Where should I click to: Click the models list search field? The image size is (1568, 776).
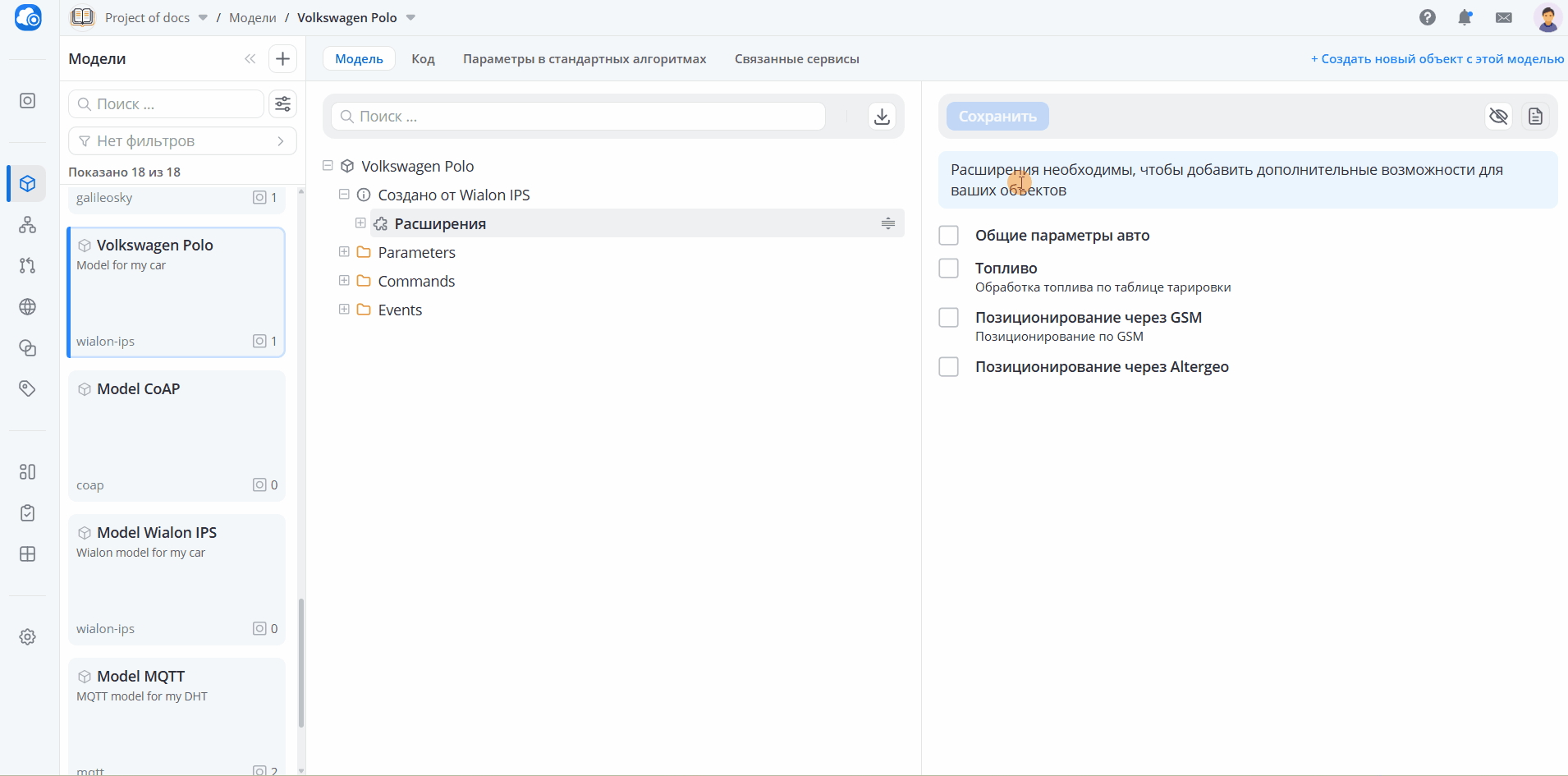tap(166, 104)
